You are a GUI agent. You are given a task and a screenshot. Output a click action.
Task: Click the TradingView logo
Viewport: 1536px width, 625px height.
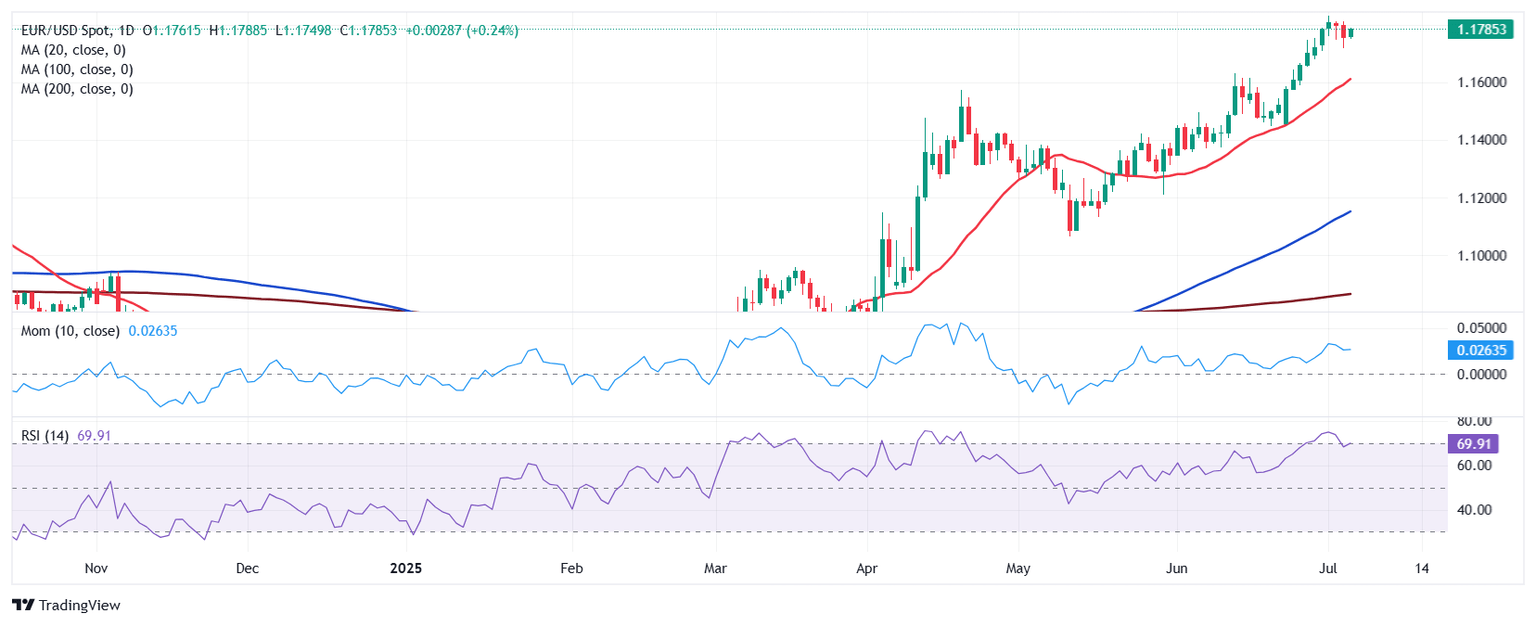click(64, 605)
